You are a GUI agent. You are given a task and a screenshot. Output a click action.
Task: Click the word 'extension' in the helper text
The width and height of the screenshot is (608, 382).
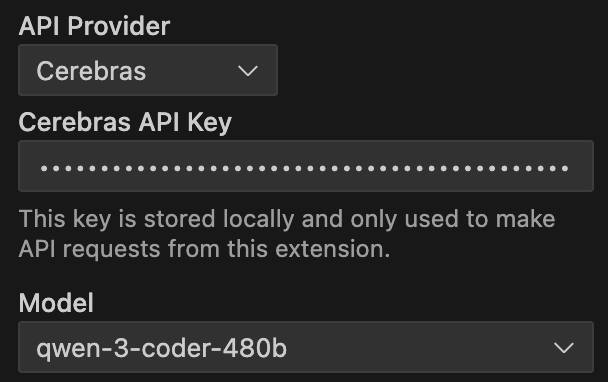tap(332, 249)
